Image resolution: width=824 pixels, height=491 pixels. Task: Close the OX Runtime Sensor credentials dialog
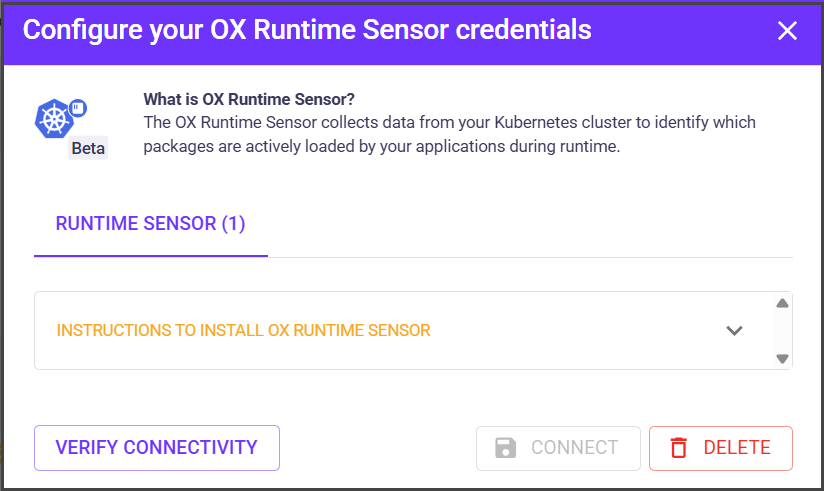tap(787, 31)
